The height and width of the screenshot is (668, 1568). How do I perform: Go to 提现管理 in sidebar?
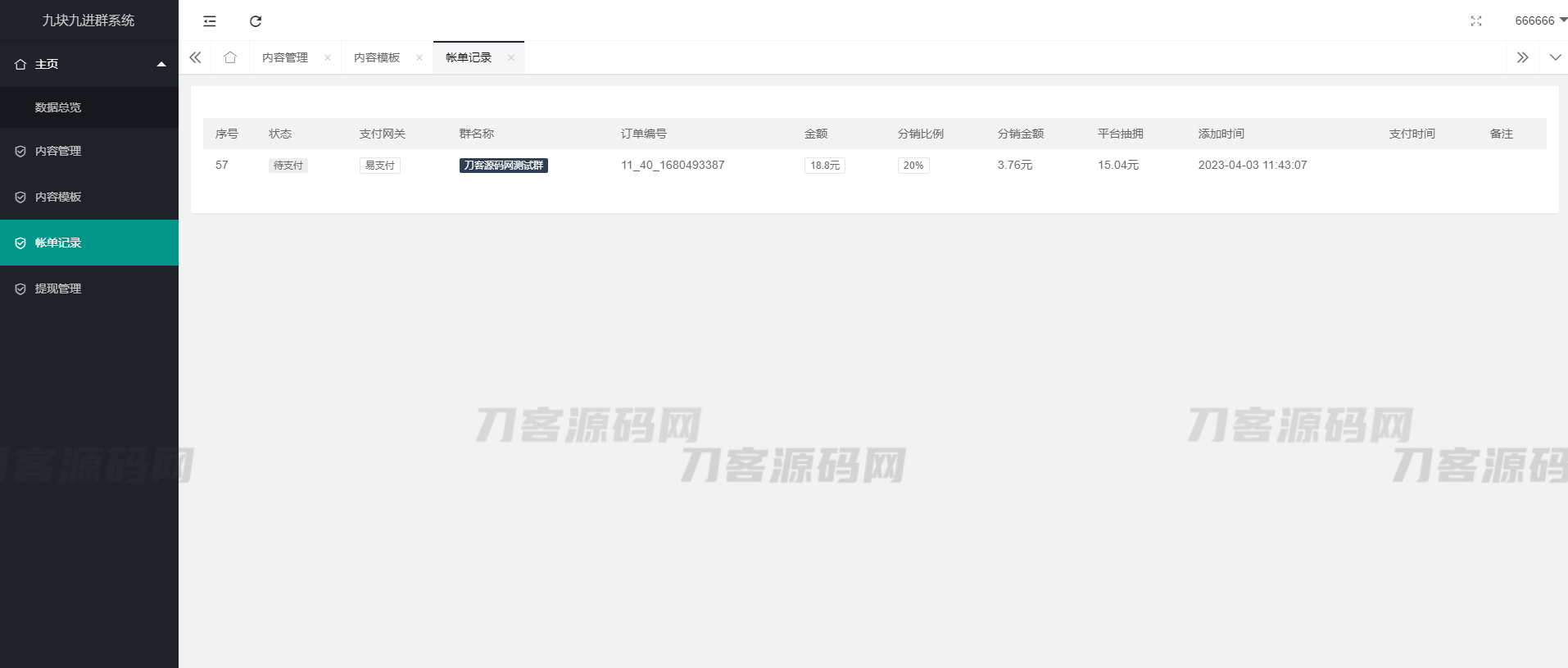tap(58, 289)
